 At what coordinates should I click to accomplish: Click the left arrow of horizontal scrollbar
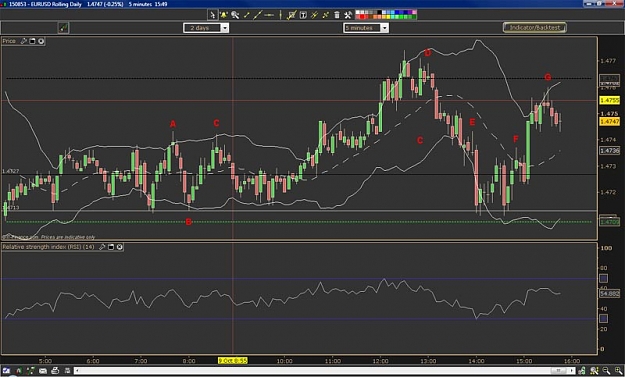(x=77, y=371)
